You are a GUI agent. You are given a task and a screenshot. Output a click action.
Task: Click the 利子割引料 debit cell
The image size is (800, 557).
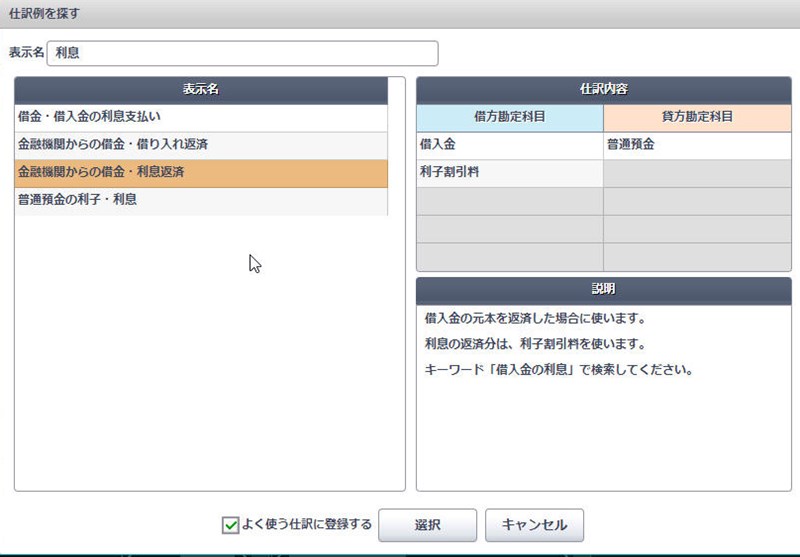tap(510, 173)
